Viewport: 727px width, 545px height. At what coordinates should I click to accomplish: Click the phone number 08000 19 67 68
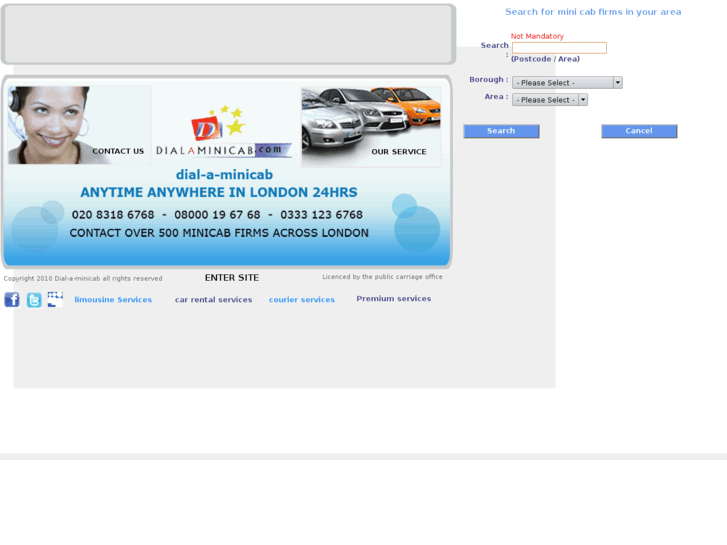click(x=217, y=215)
